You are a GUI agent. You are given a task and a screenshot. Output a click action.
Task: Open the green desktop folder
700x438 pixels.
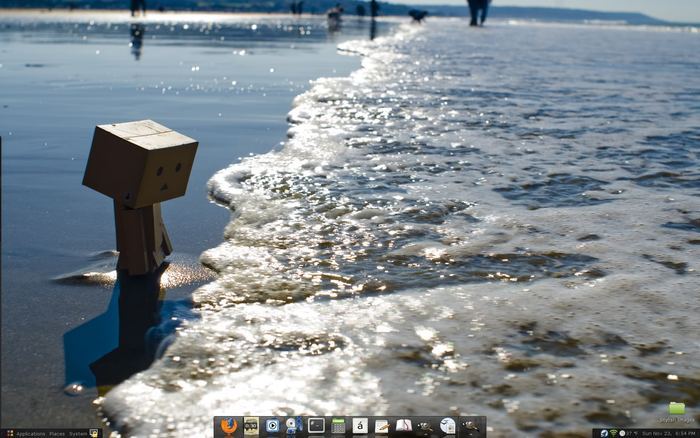click(677, 408)
